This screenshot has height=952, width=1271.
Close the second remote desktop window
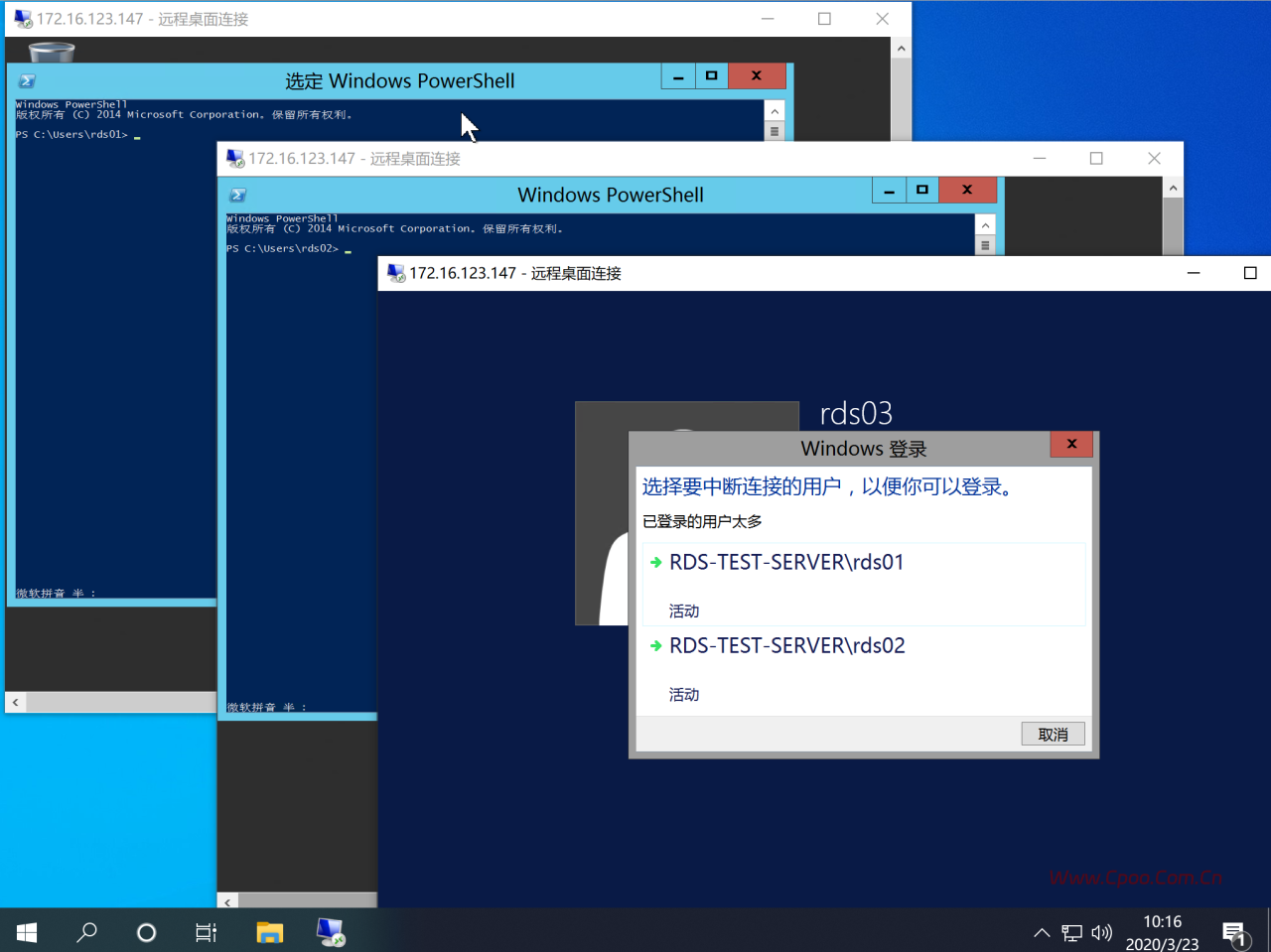coord(1154,158)
